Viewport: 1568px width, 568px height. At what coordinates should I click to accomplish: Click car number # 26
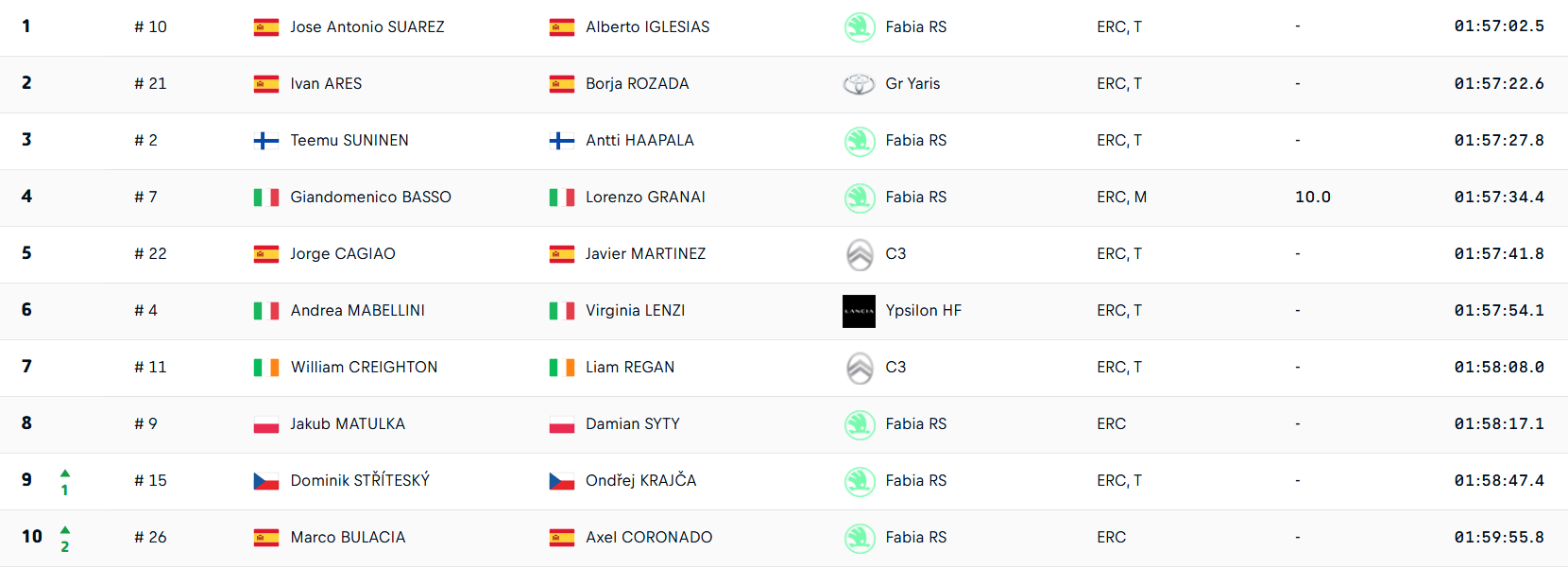point(150,538)
